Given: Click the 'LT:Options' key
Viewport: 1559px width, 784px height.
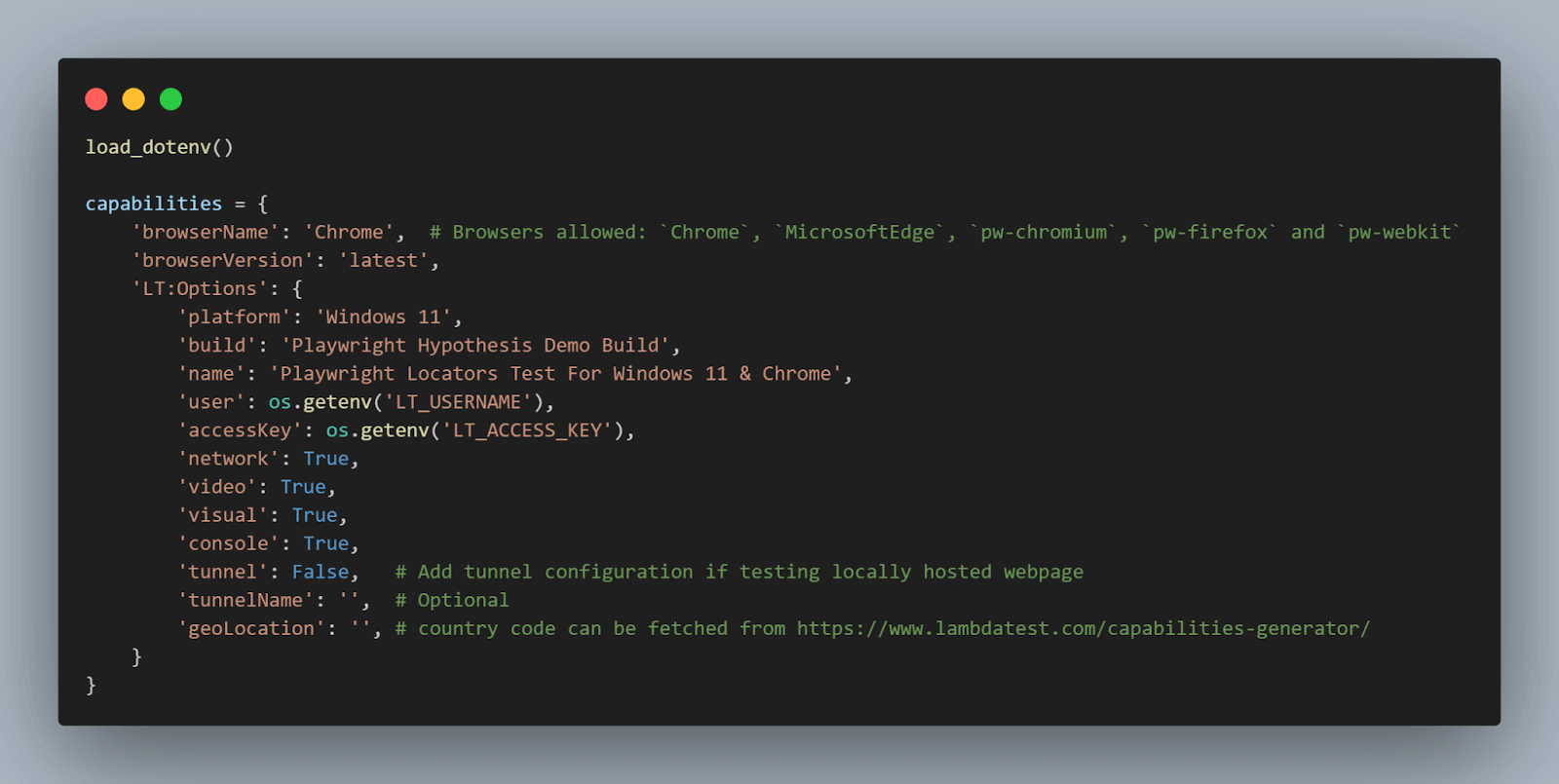Looking at the screenshot, I should pos(200,288).
